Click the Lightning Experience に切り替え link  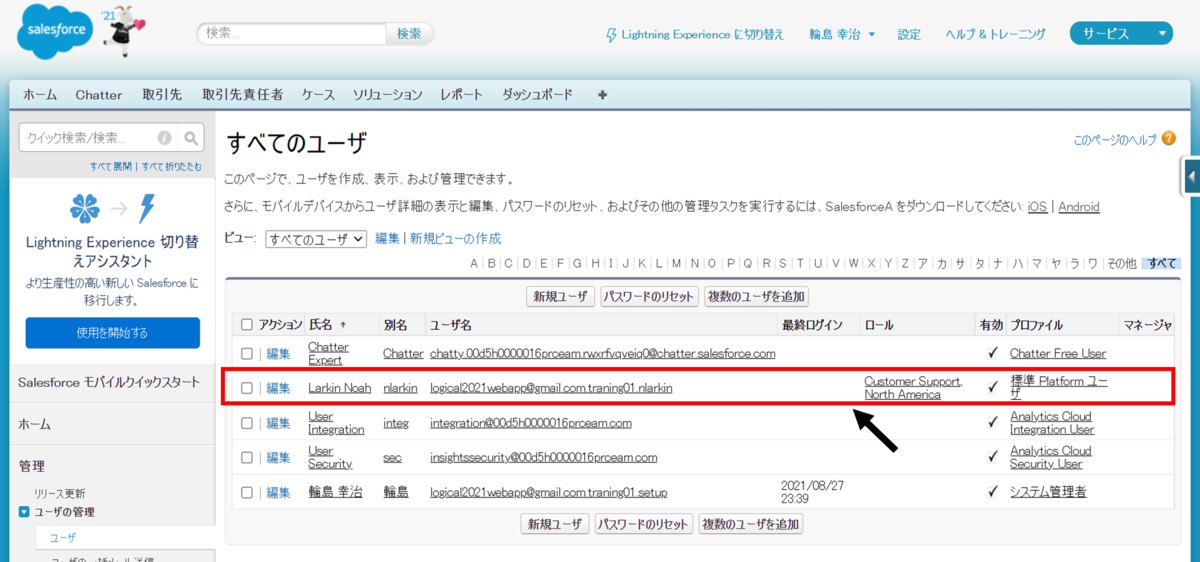click(703, 34)
